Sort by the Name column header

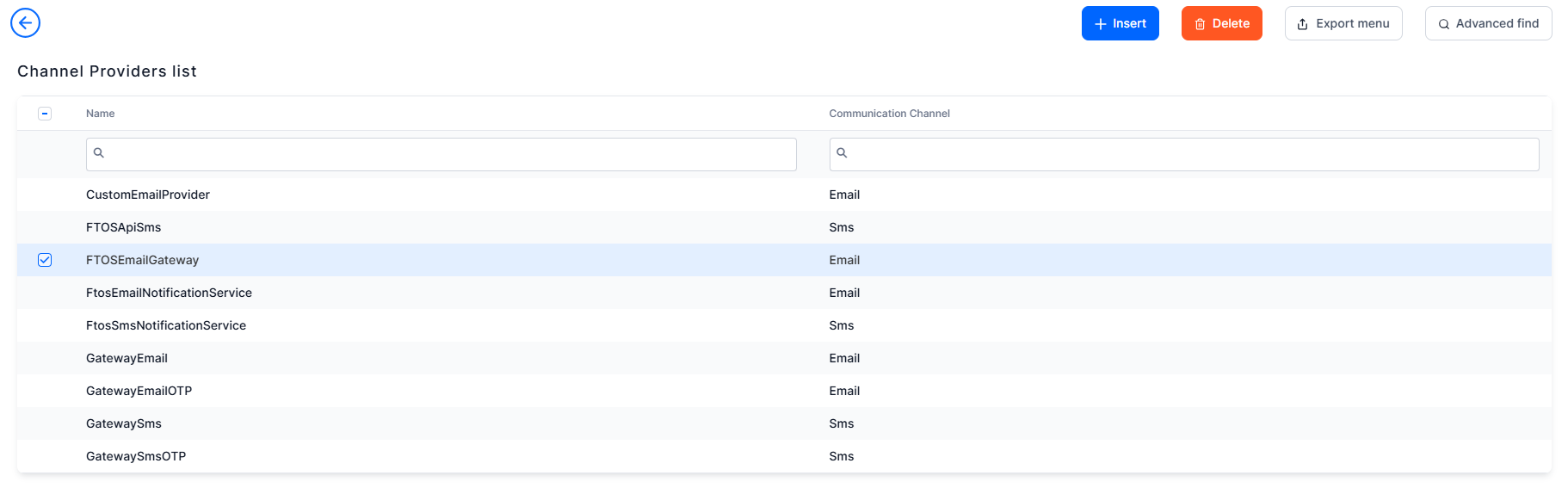(100, 114)
